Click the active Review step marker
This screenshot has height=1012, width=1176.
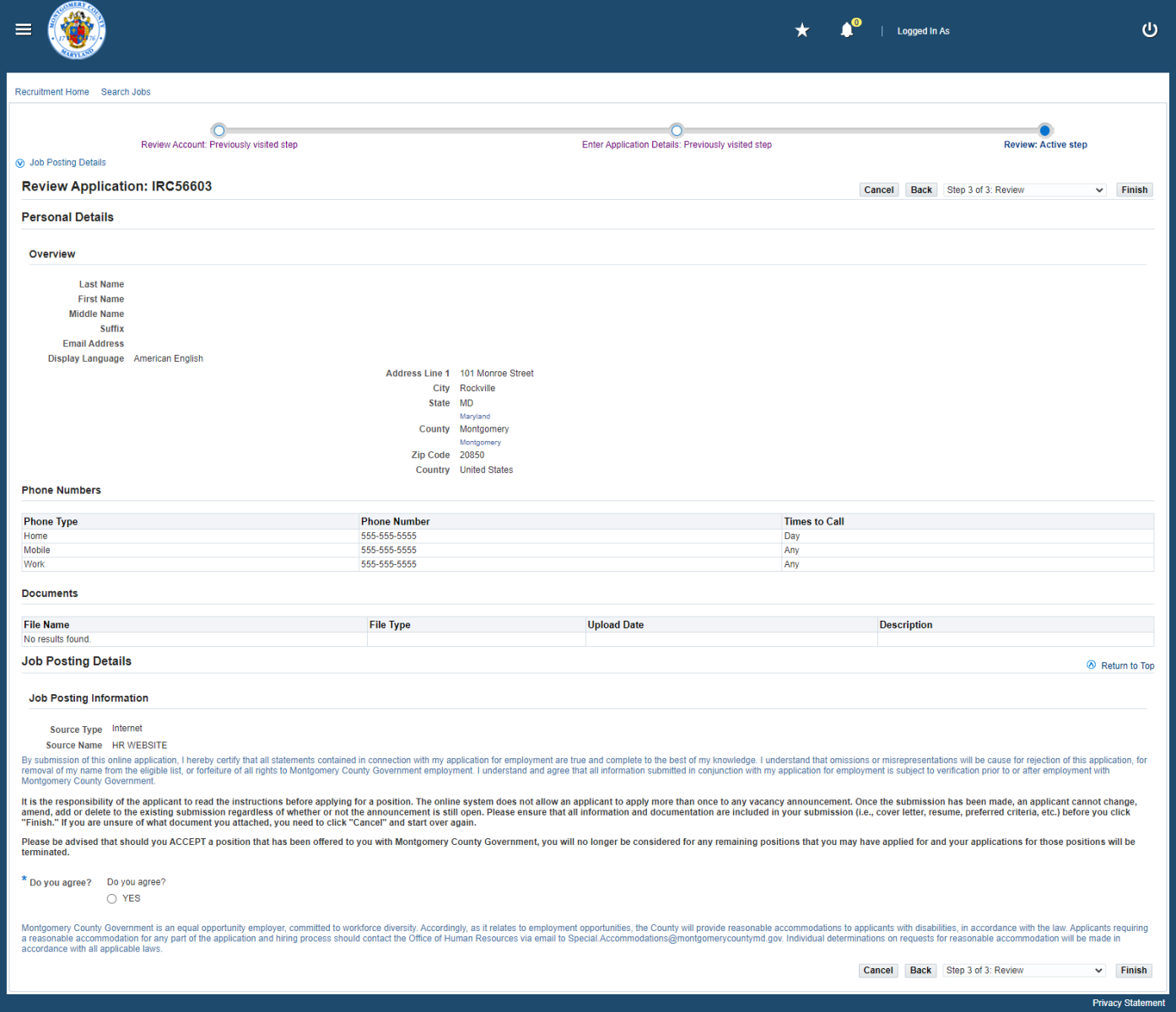tap(1045, 131)
